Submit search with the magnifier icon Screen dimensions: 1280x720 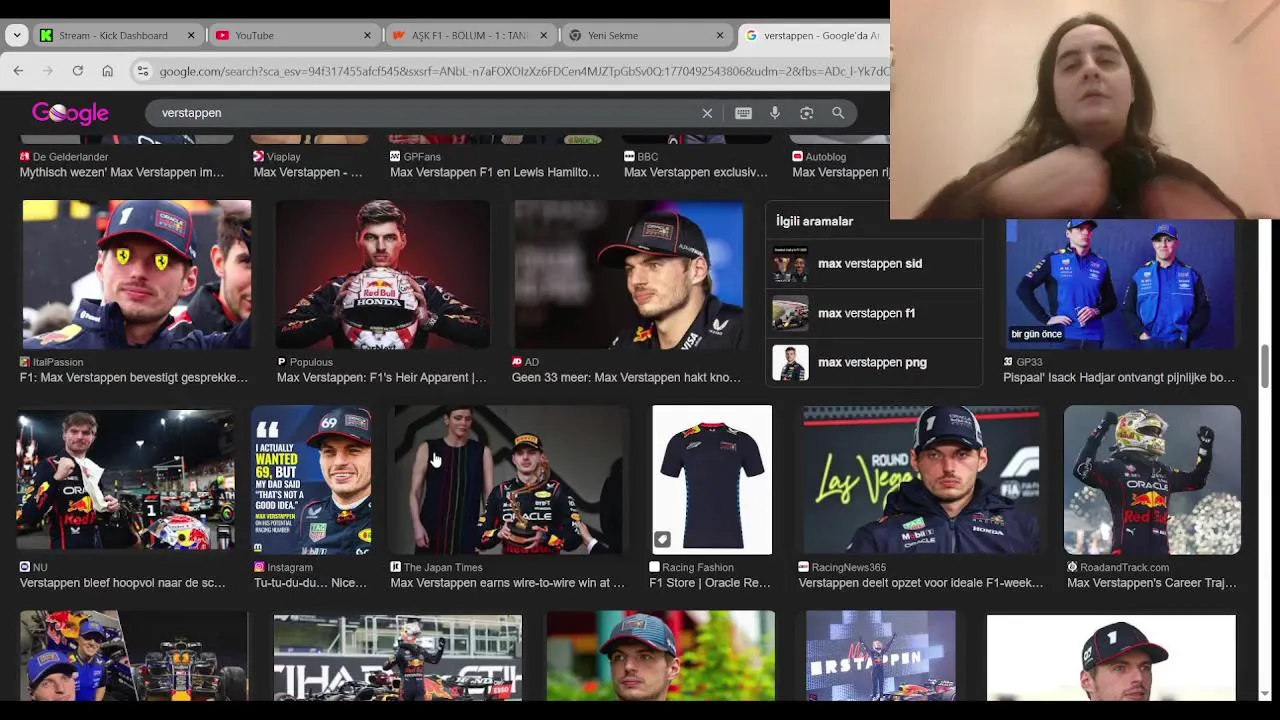point(838,113)
